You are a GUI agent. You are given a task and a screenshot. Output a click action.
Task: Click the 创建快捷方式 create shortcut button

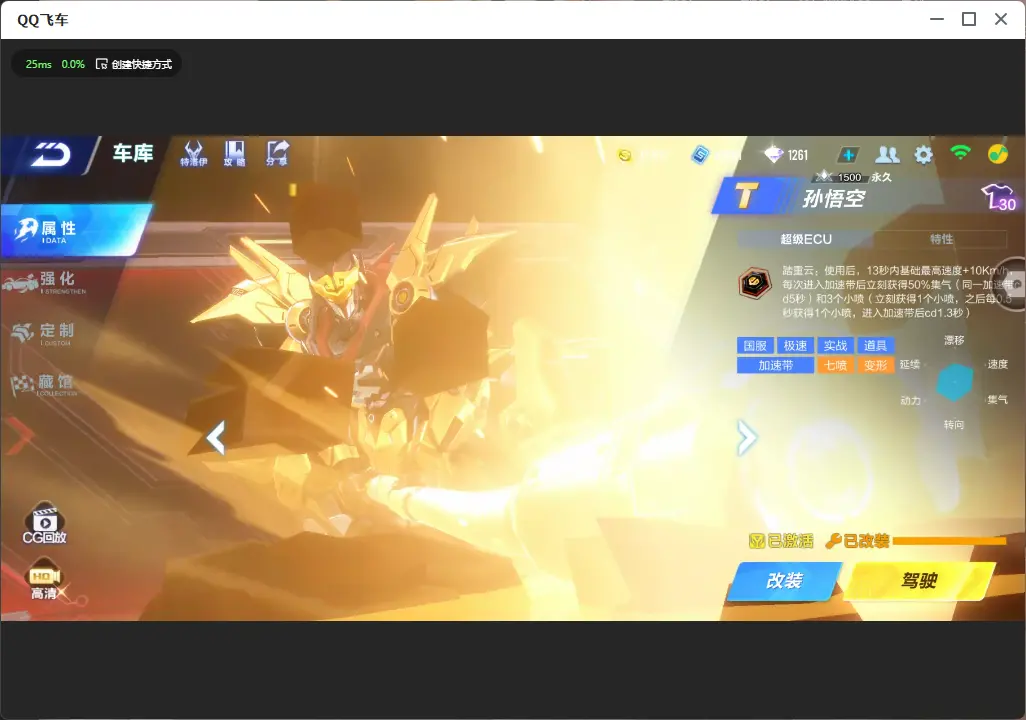tap(134, 64)
